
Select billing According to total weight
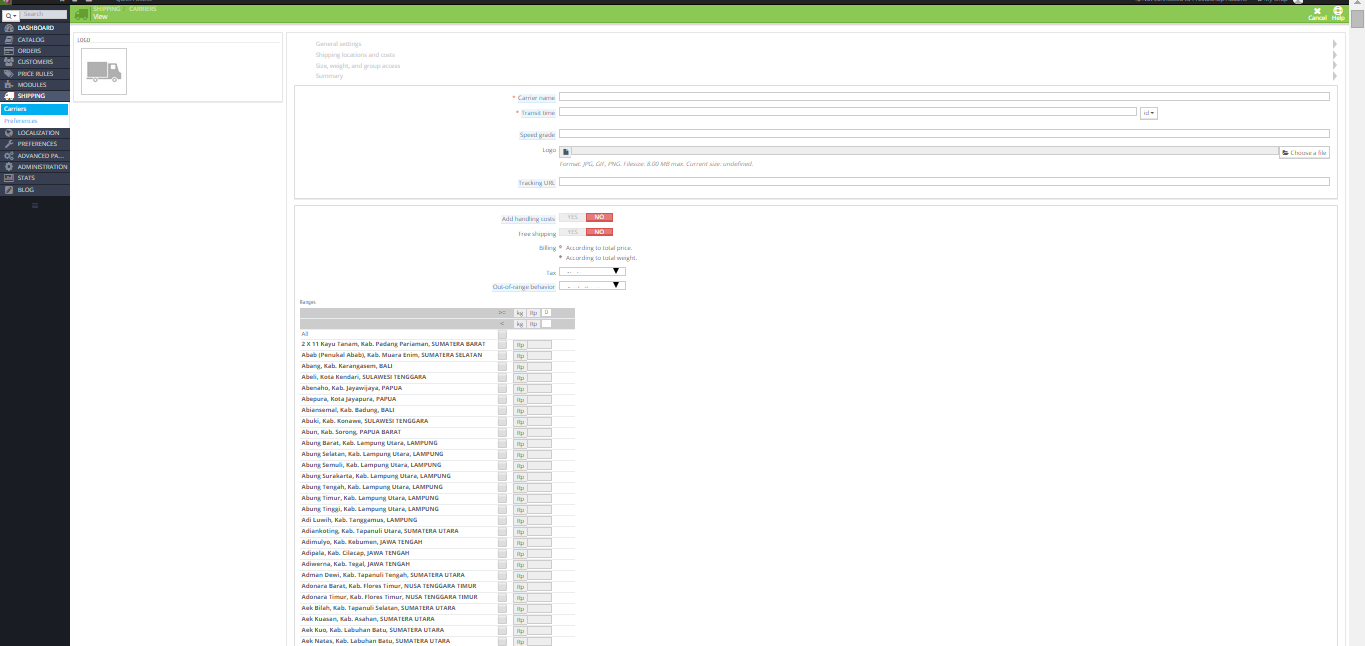point(560,257)
